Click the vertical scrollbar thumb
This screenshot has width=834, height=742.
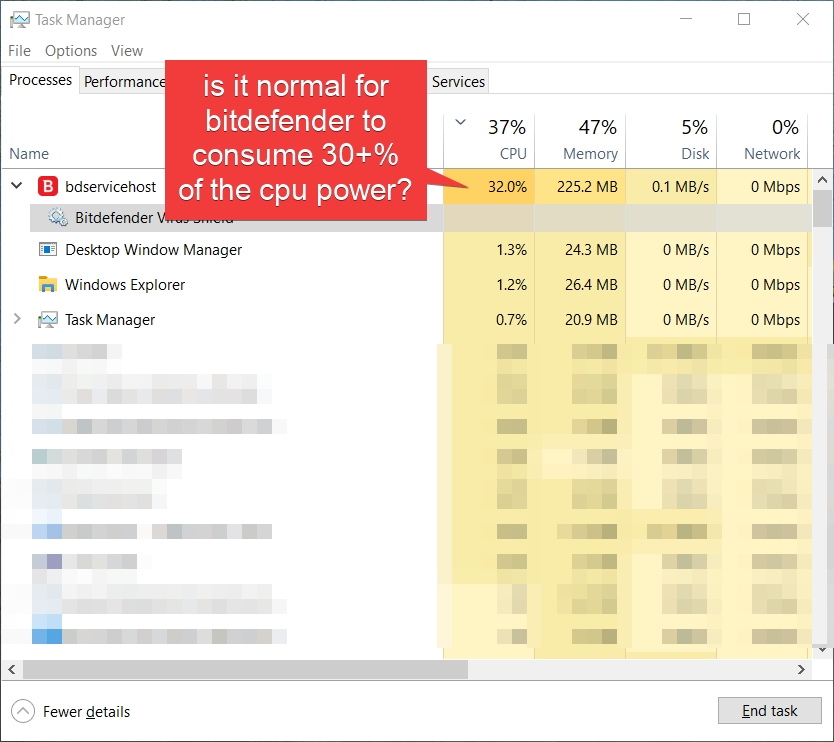click(x=822, y=208)
